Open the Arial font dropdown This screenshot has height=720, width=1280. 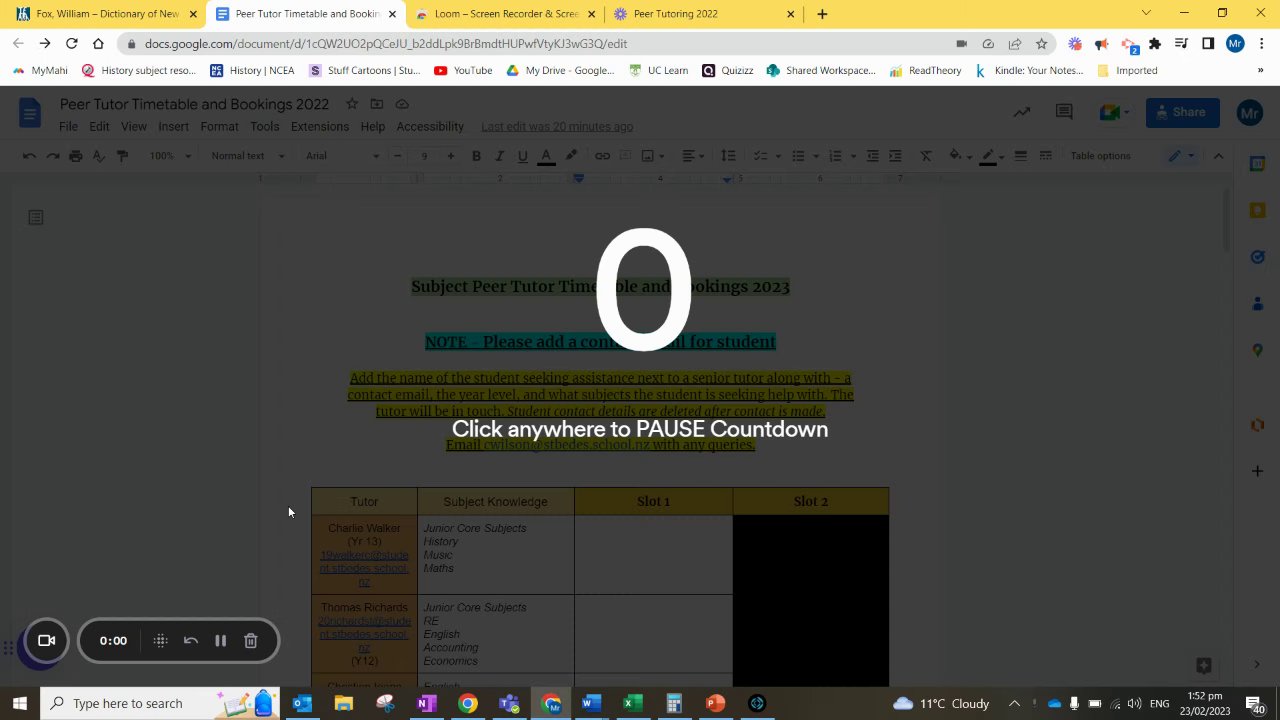[342, 156]
